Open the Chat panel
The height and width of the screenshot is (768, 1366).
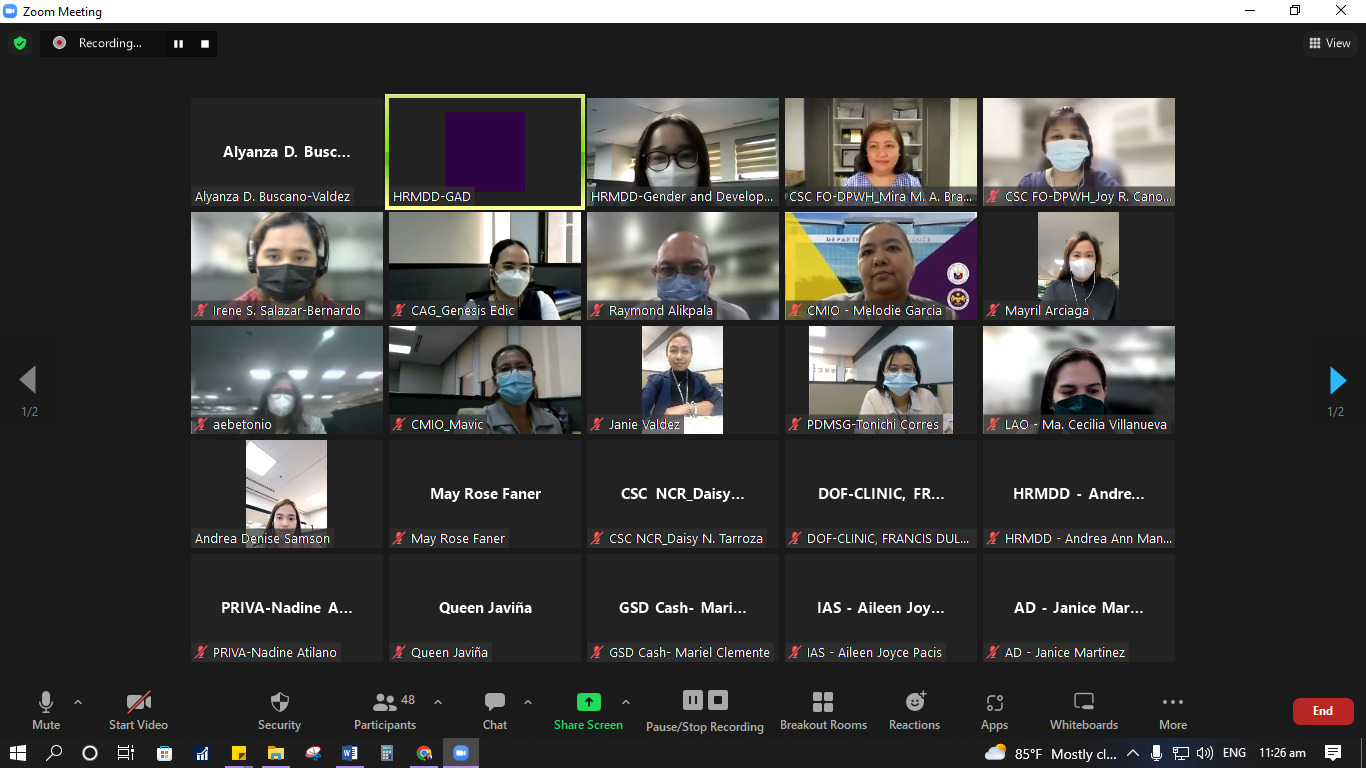[495, 711]
